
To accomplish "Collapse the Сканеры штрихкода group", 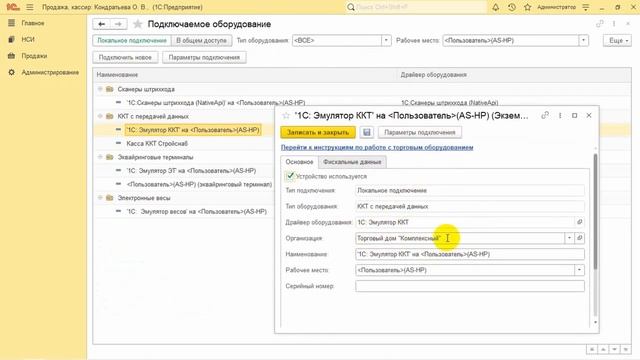I will (100, 89).
